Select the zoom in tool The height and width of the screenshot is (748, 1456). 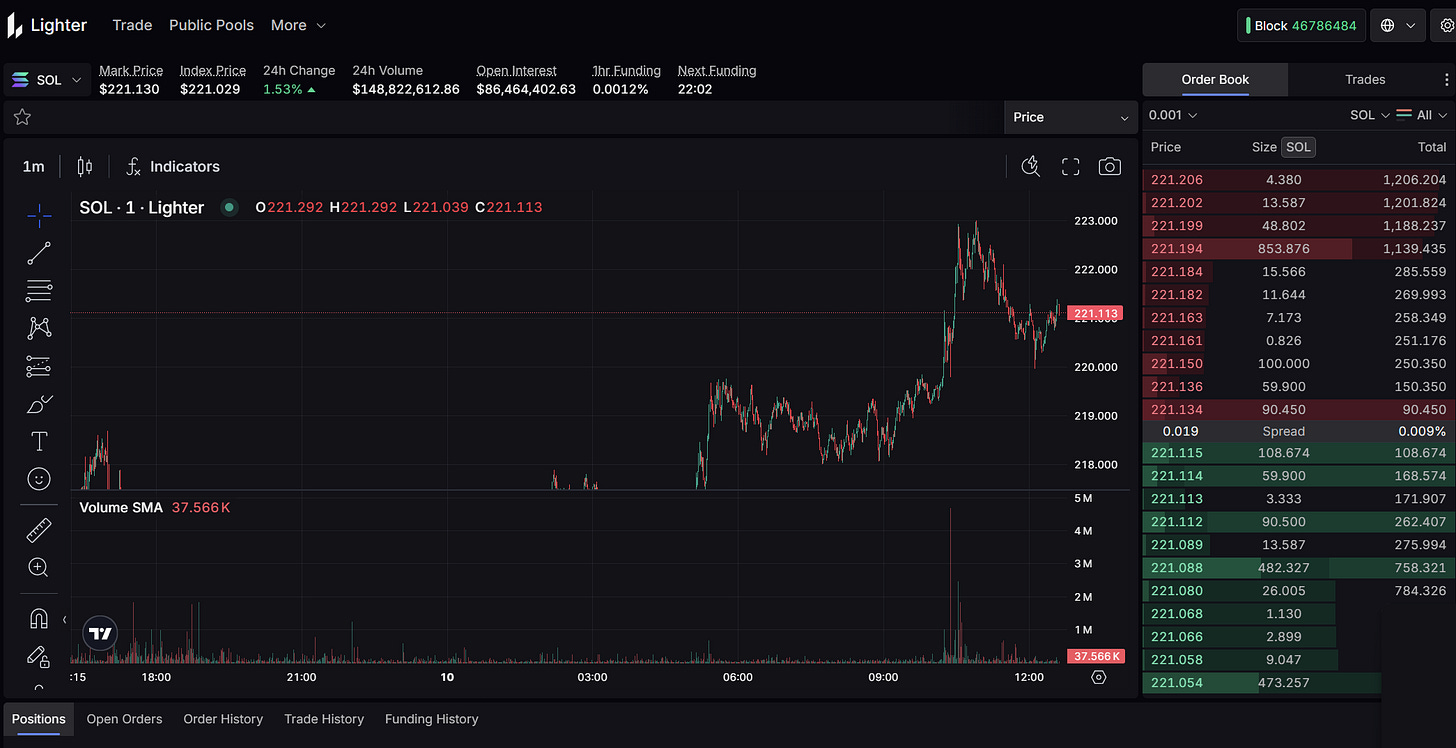39,568
